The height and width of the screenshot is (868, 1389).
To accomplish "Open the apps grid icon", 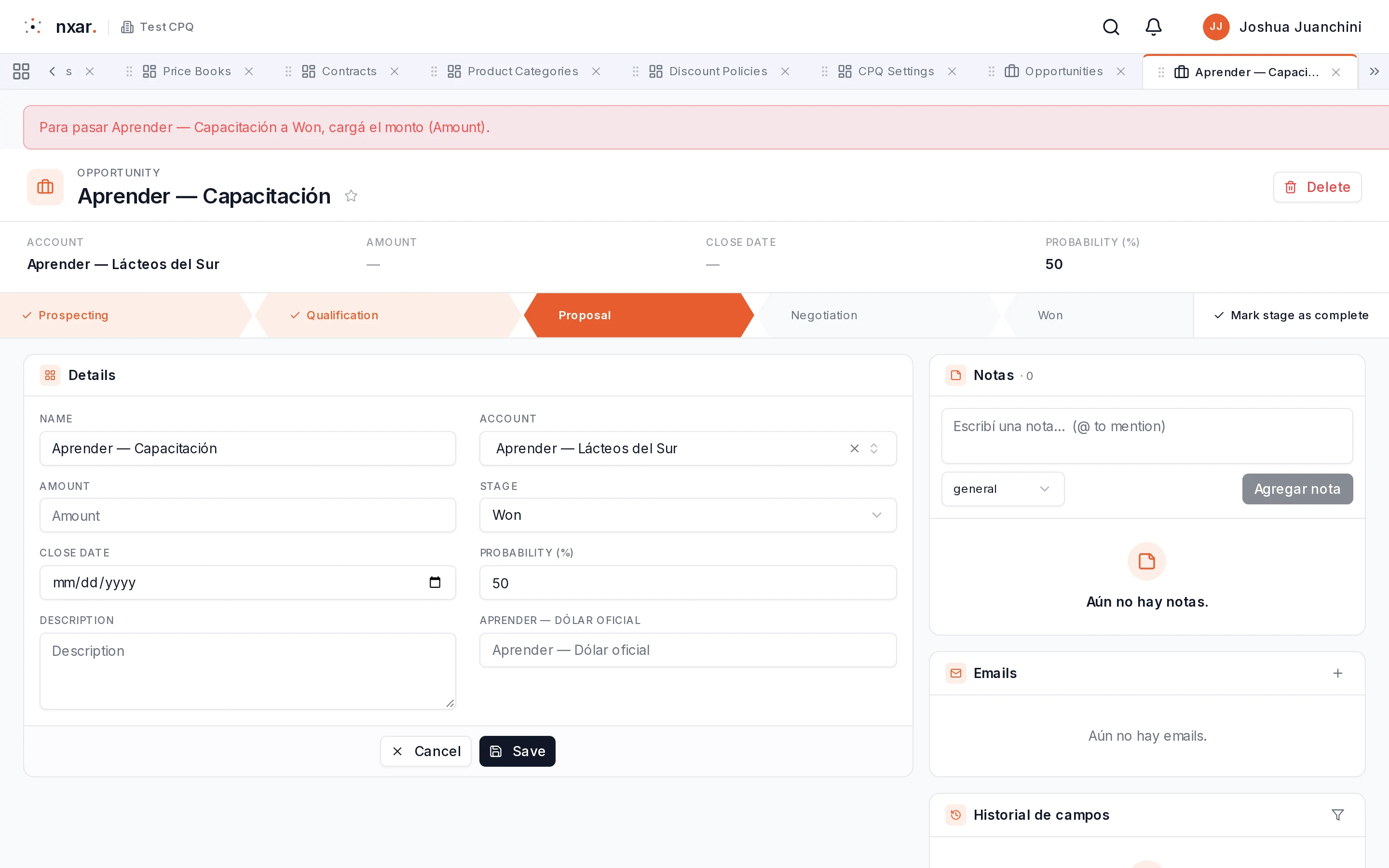I will [21, 71].
